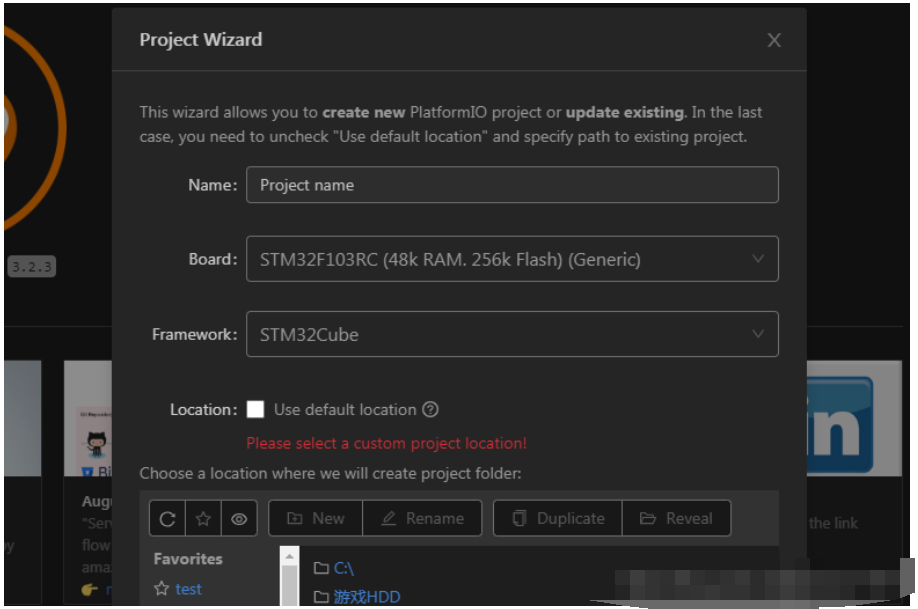Open the Board dropdown
This screenshot has height=609, width=918.
pyautogui.click(x=512, y=259)
